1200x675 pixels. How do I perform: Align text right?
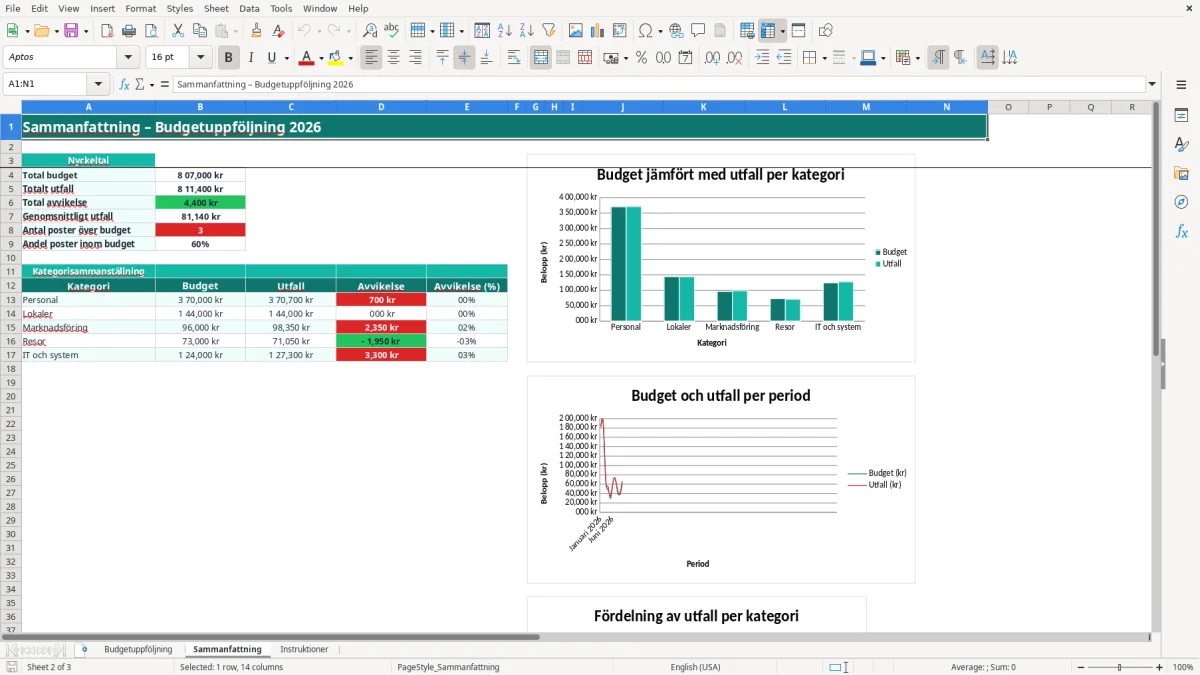pos(415,58)
